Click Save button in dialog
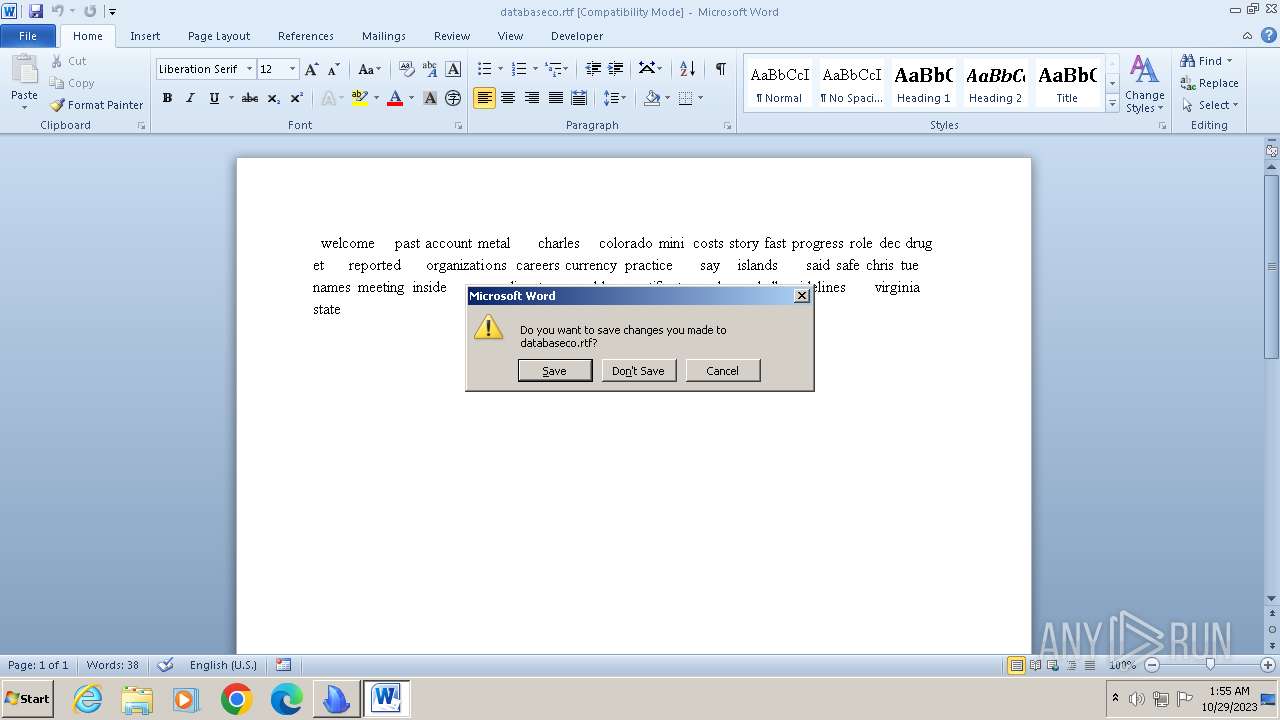1280x720 pixels. click(555, 371)
